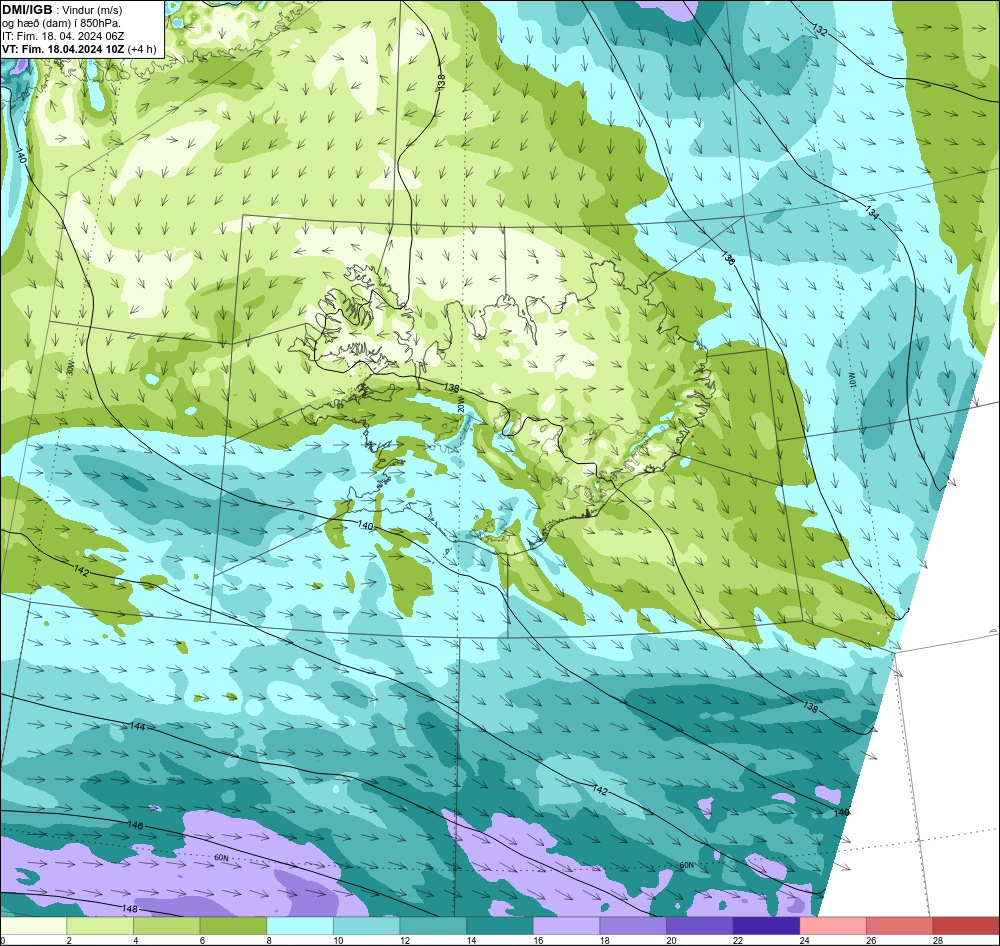Click the legend tick label '24'
Viewport: 1000px width, 946px height.
click(805, 940)
